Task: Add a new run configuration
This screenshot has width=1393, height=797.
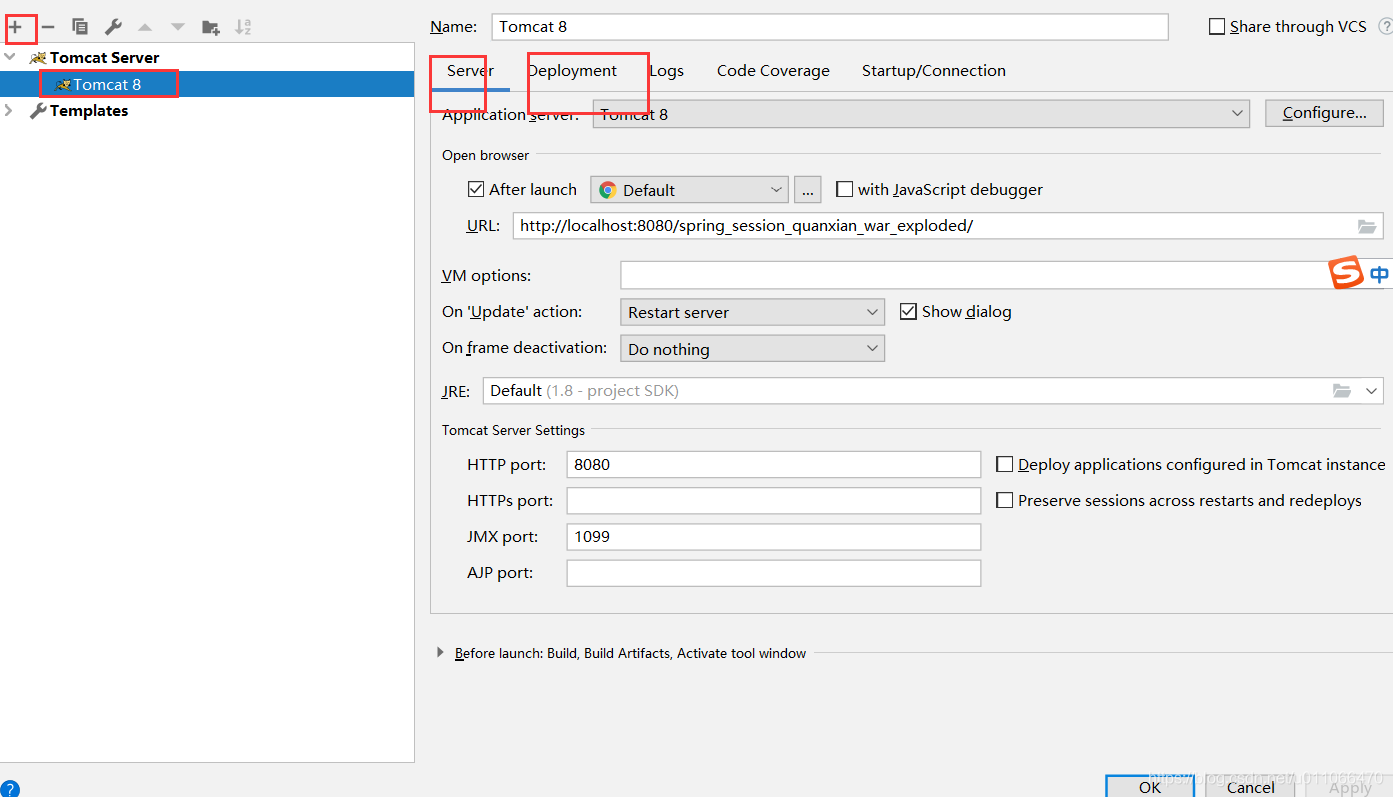Action: (x=15, y=28)
